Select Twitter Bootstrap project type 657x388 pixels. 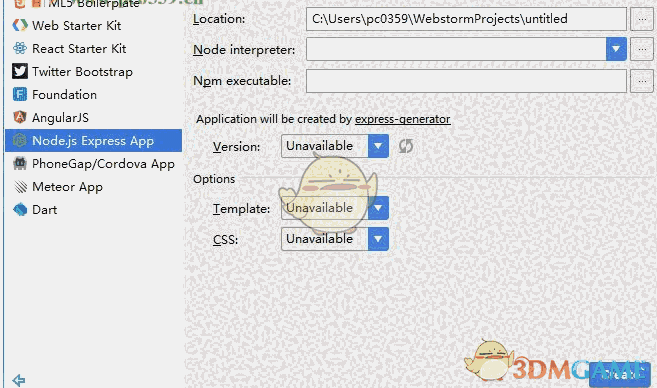pyautogui.click(x=93, y=72)
